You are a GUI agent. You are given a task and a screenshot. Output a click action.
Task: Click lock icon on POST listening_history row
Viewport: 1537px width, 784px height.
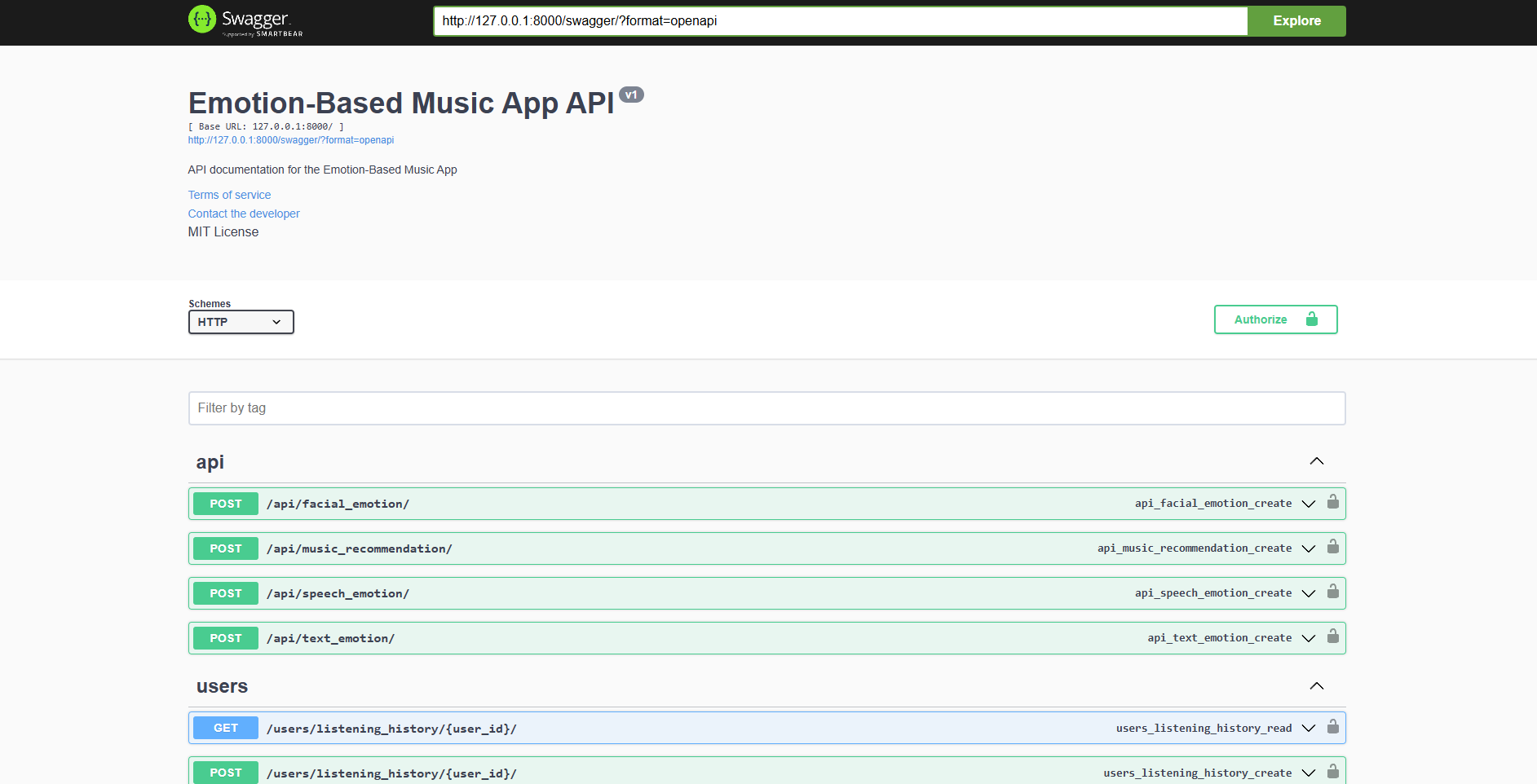[1333, 771]
